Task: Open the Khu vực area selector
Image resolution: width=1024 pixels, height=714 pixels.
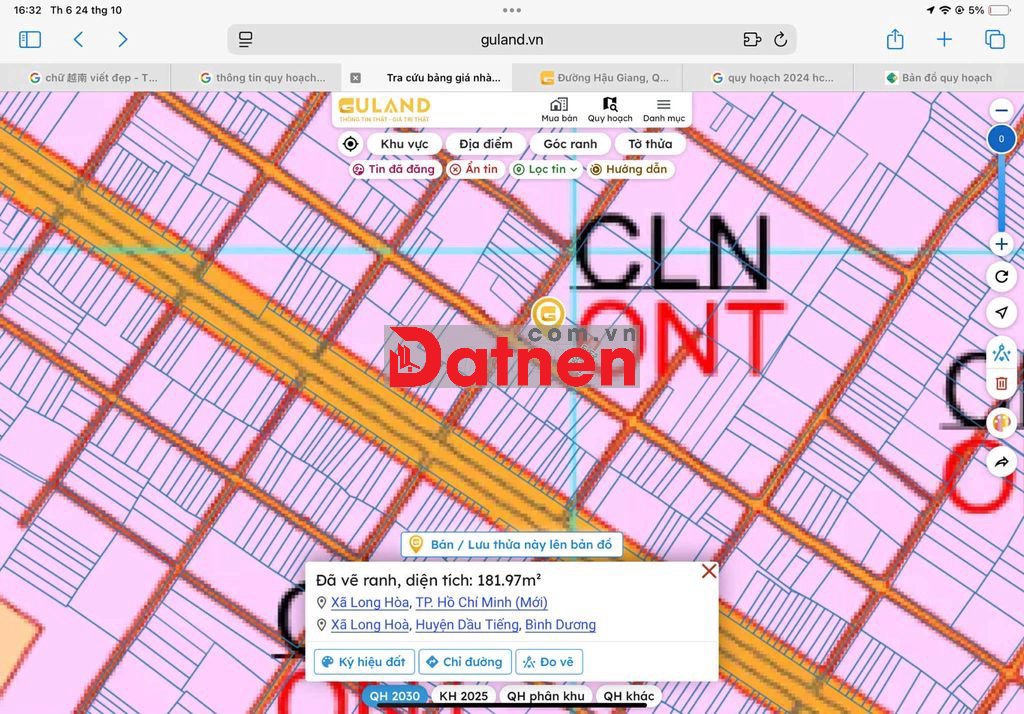Action: (403, 144)
